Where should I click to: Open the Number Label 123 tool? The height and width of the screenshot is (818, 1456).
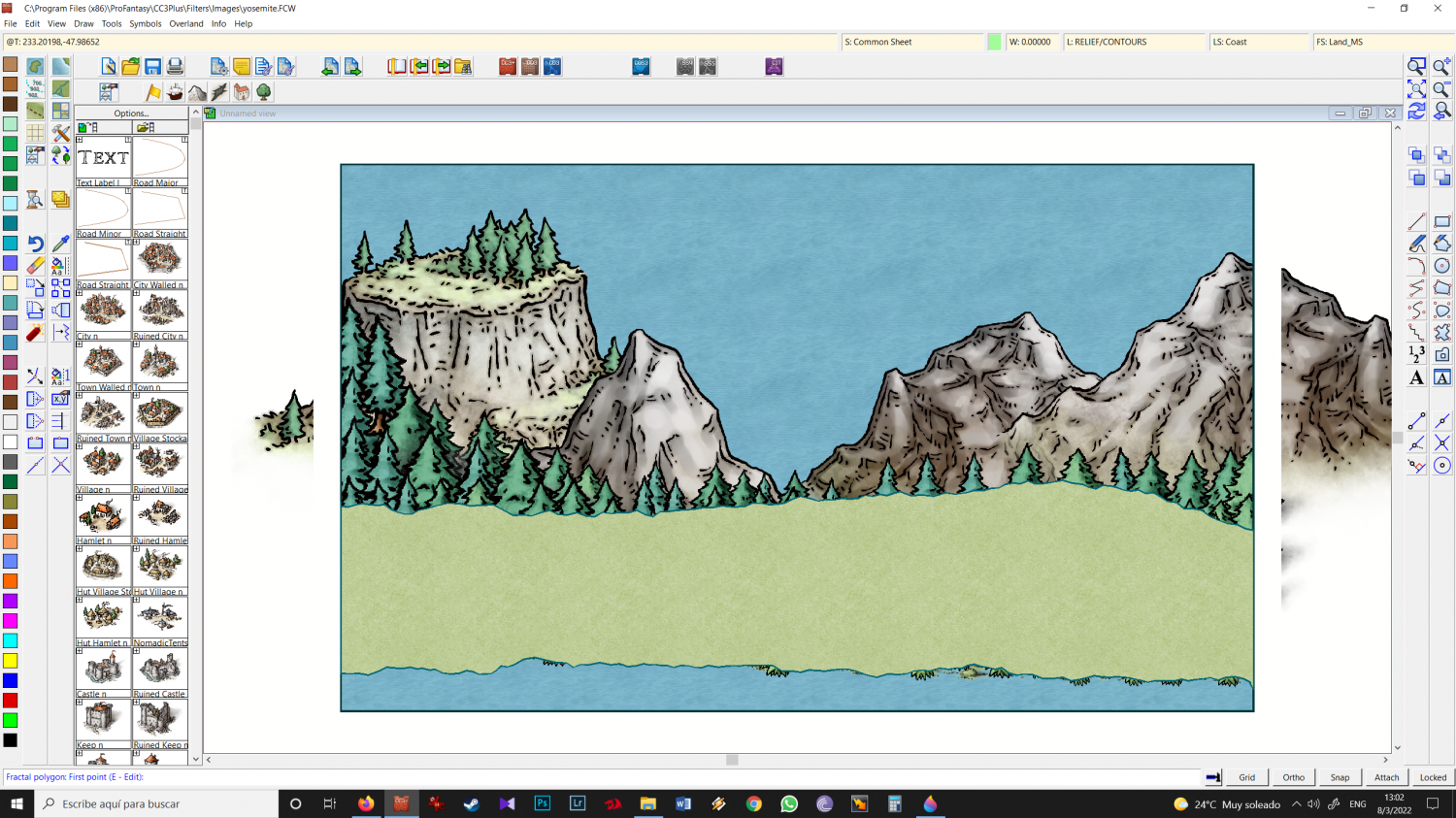(1417, 355)
